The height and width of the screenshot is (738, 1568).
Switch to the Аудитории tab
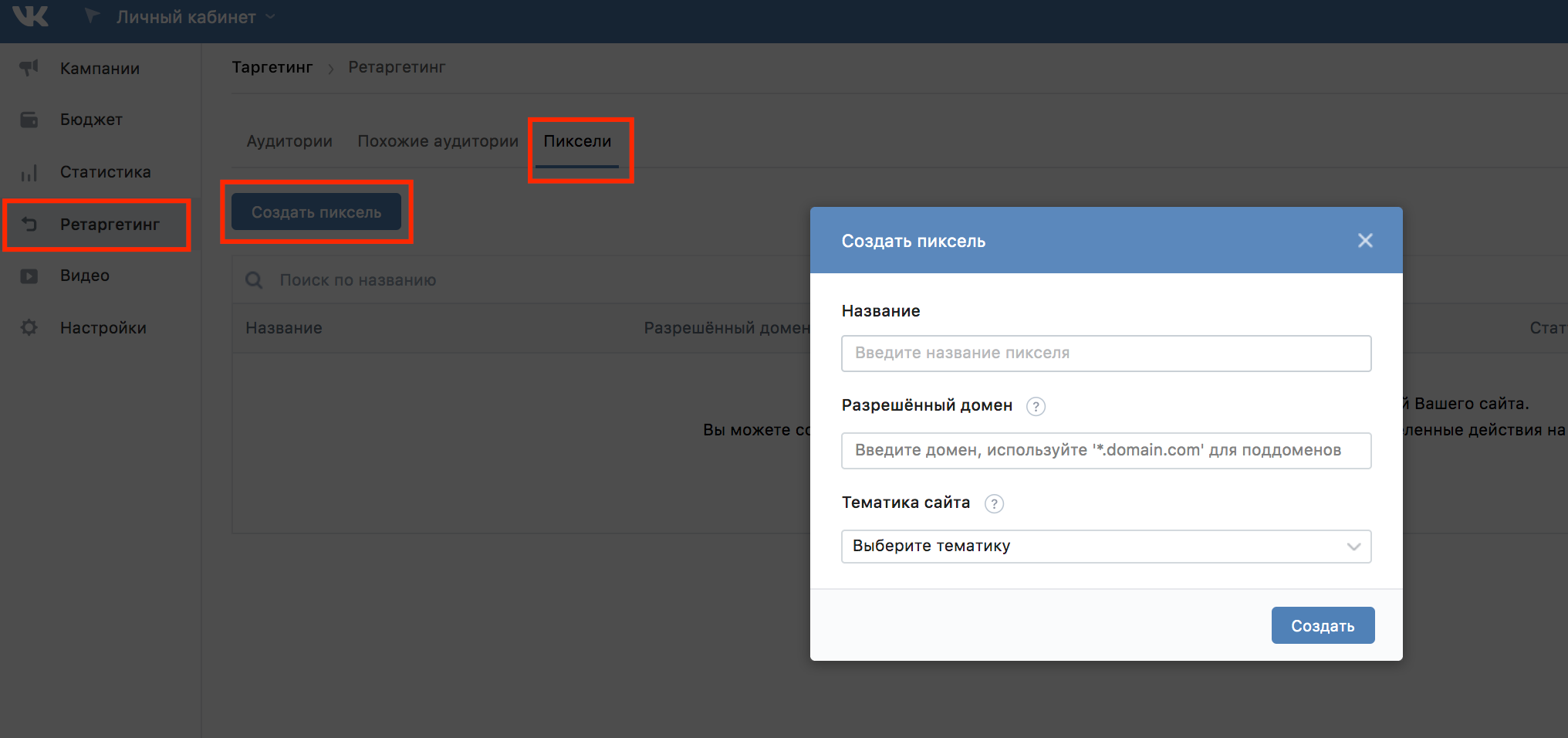(289, 141)
